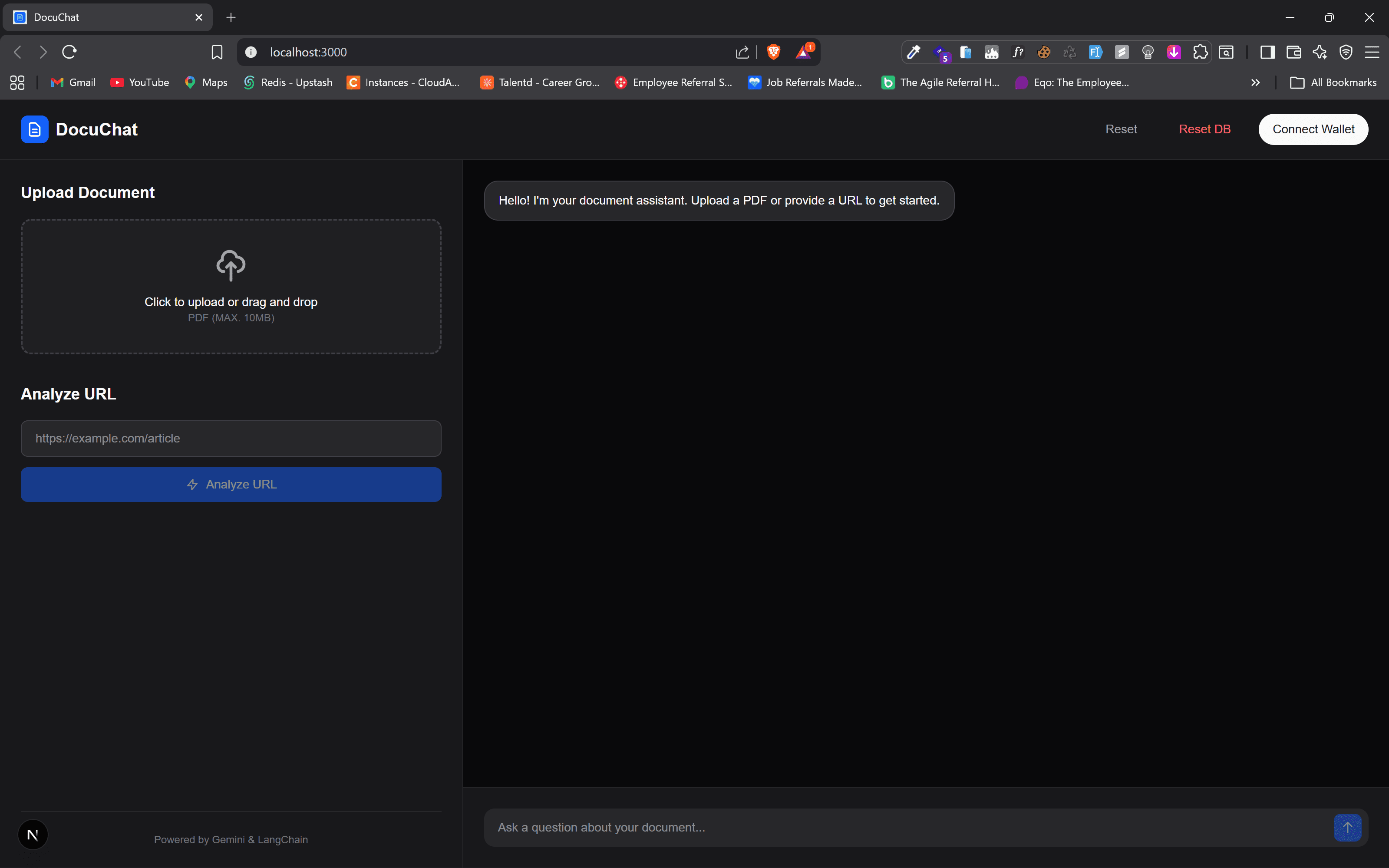This screenshot has width=1389, height=868.
Task: Open the browser extensions puzzle icon
Action: point(1200,52)
